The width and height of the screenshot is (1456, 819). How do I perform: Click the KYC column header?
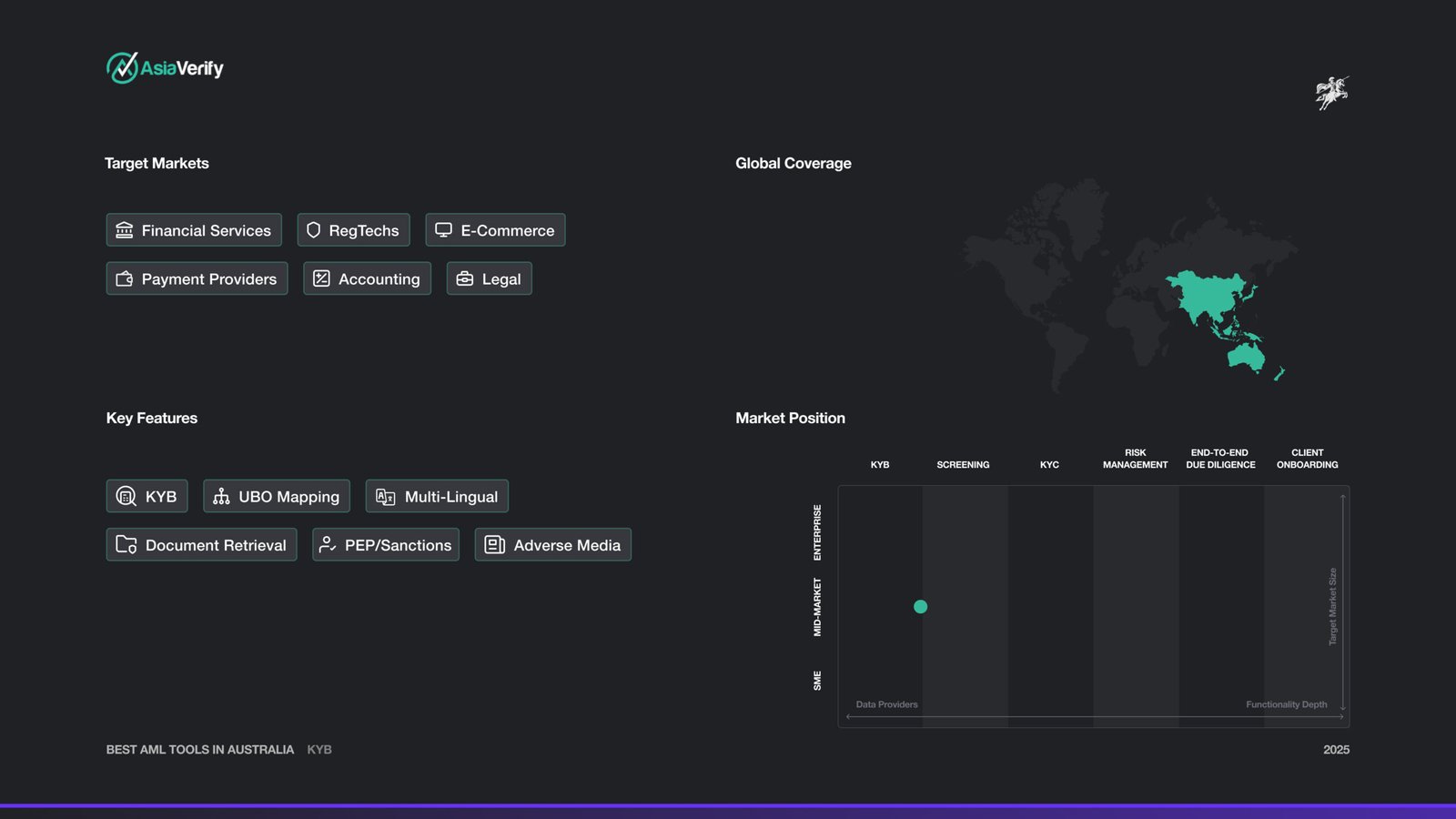coord(1049,465)
